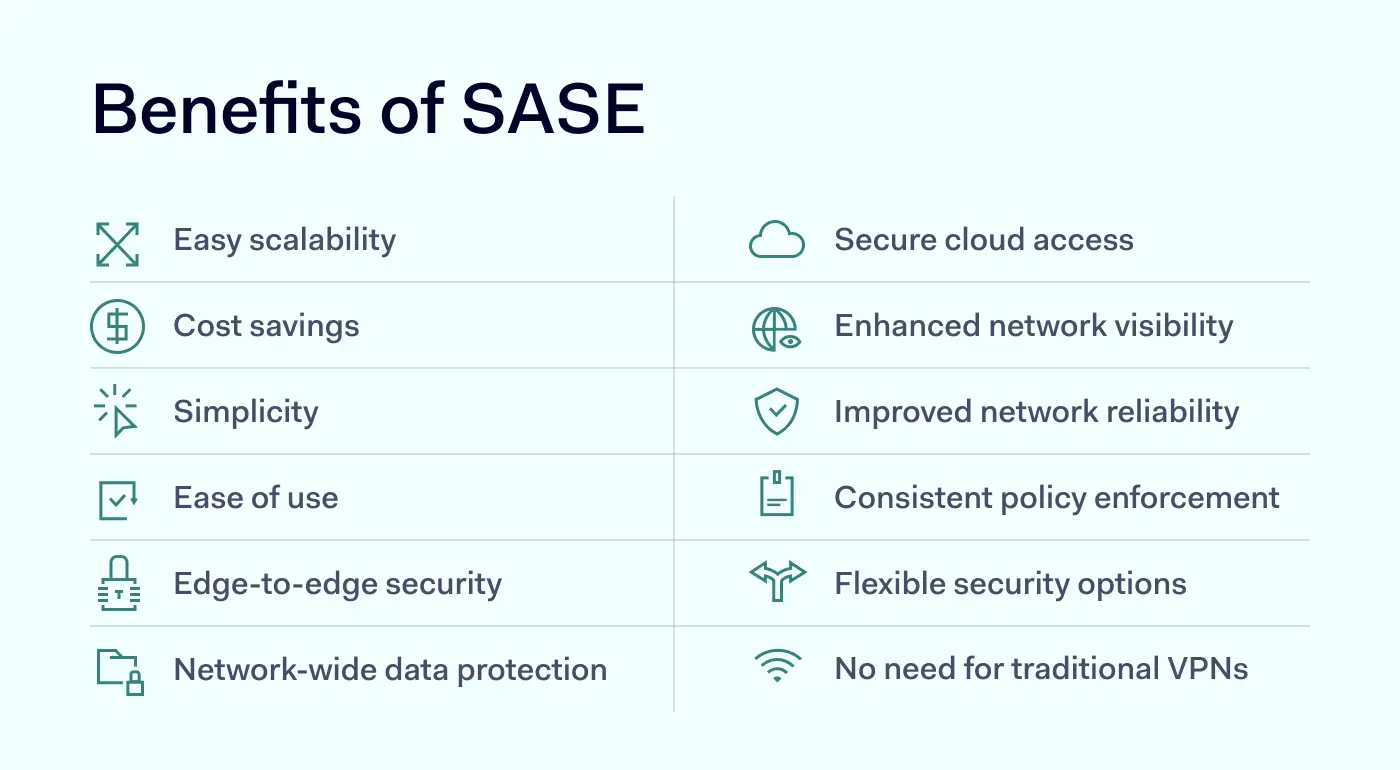Click the Secure cloud access label
Screen dimensions: 1400x770
[x=984, y=240]
